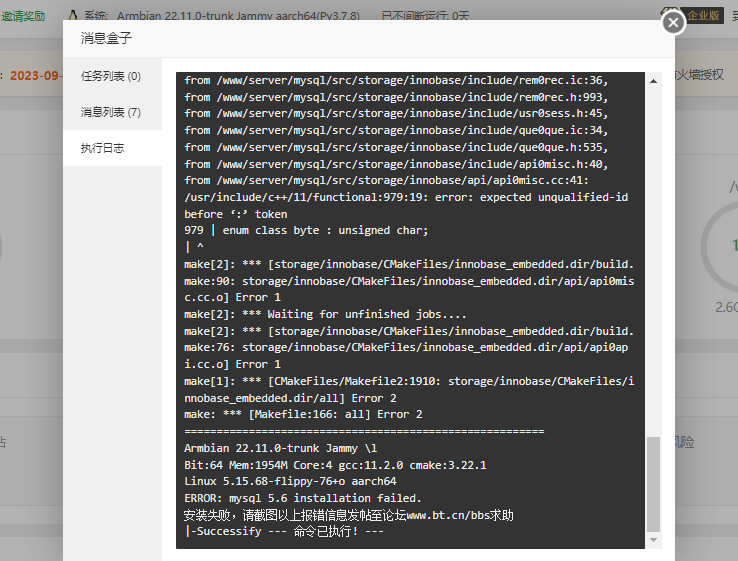Click the 'api0misc.cc:41:' include line
738x561 pixels.
tap(386, 180)
